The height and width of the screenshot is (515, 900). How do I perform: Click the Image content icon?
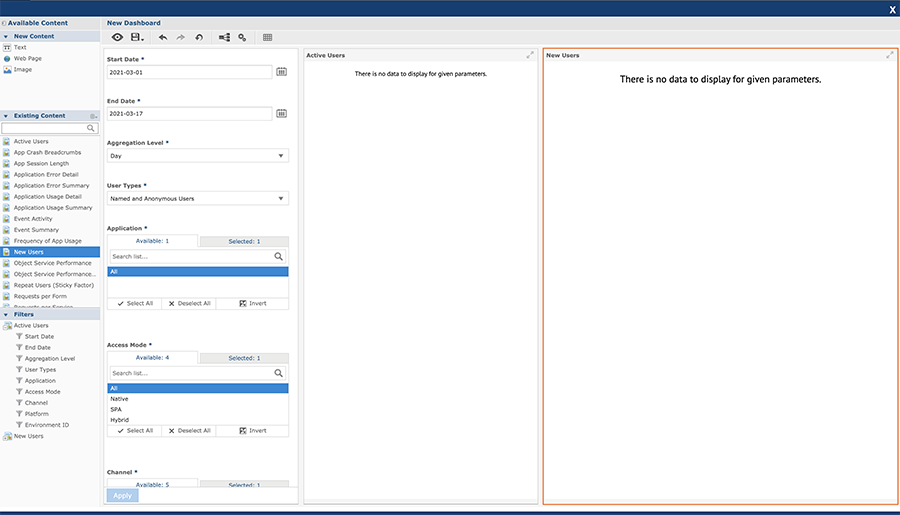(7, 69)
